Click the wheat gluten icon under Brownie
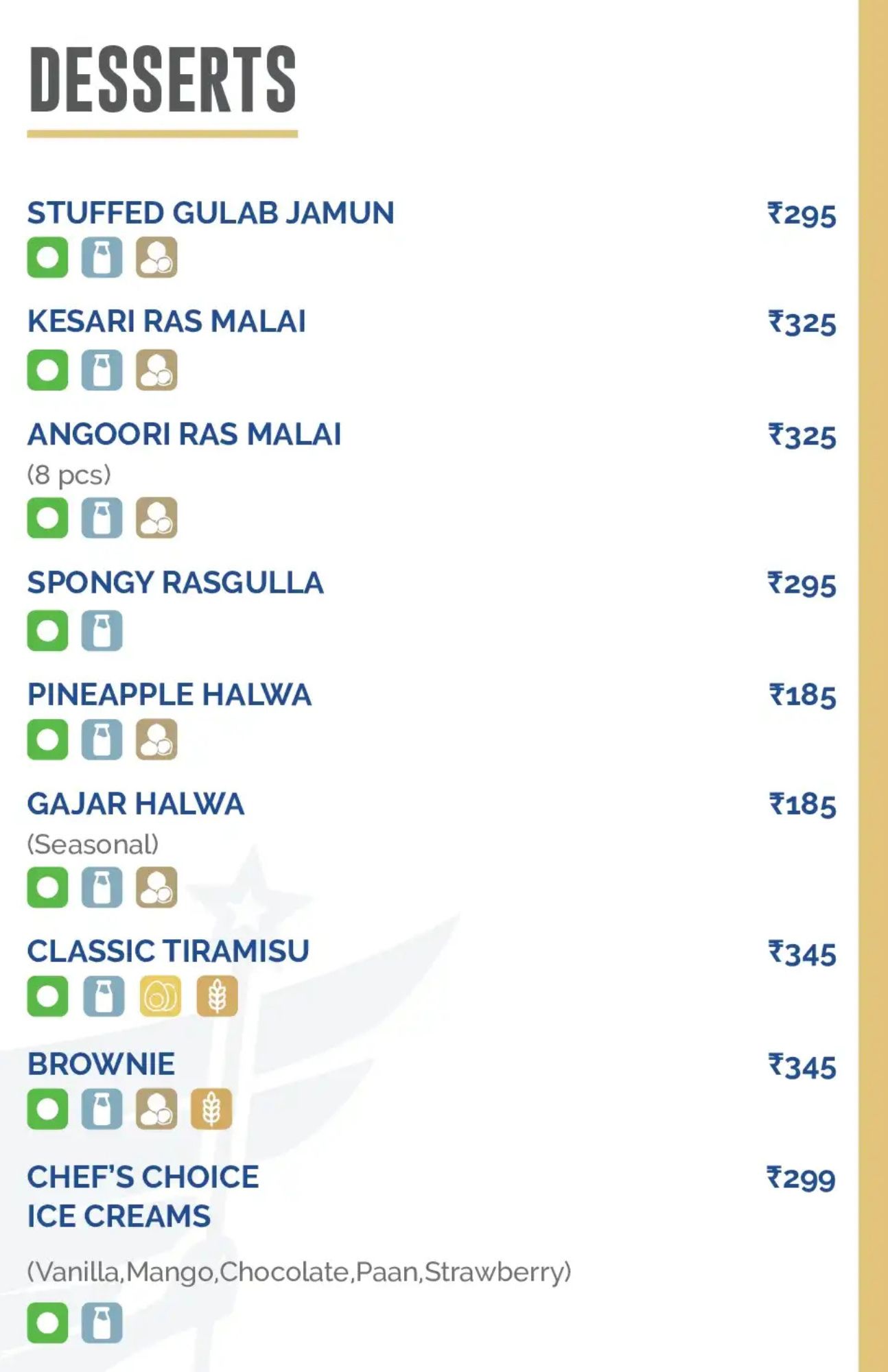Viewport: 888px width, 1372px height. click(x=211, y=1109)
